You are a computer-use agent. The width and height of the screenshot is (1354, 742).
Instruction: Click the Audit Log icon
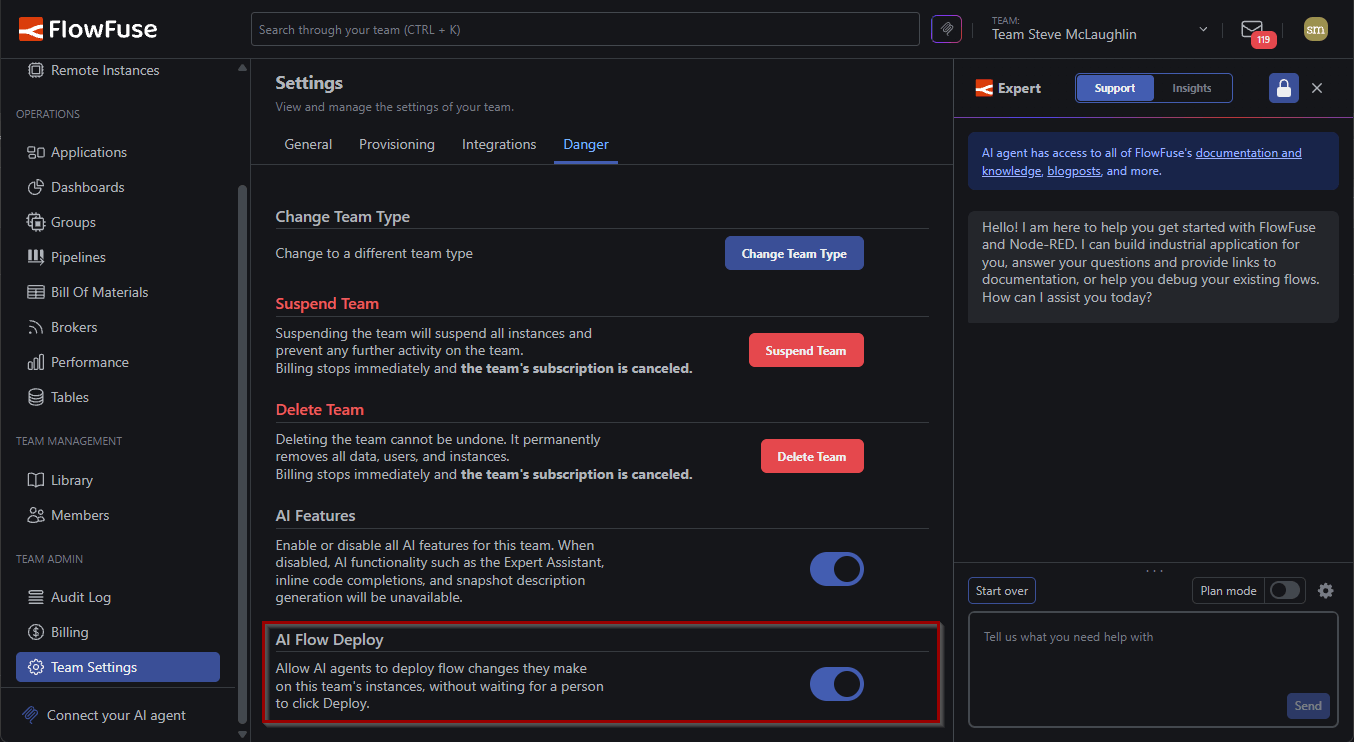36,597
